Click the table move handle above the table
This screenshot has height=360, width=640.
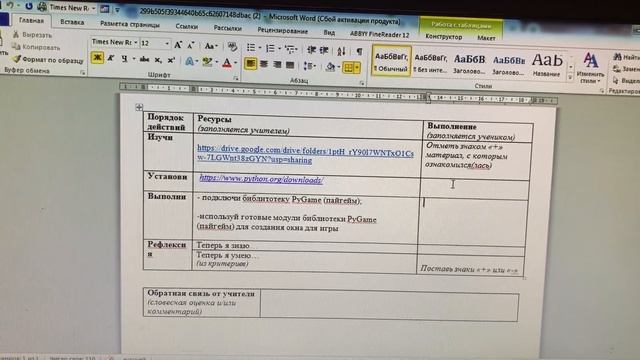tap(139, 107)
